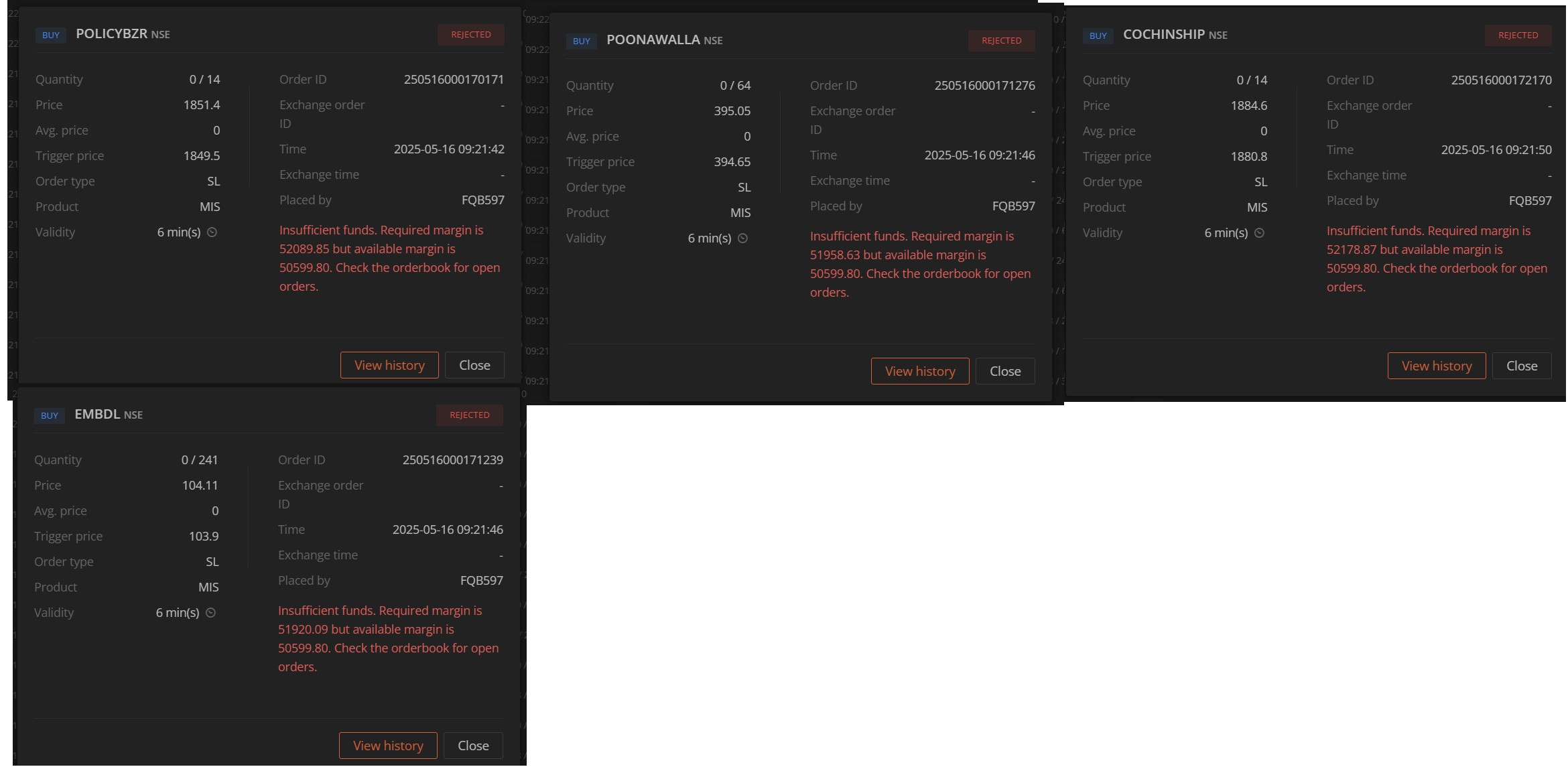Click EMBDL quantity 0 / 241
This screenshot has height=771, width=1568.
pos(200,460)
